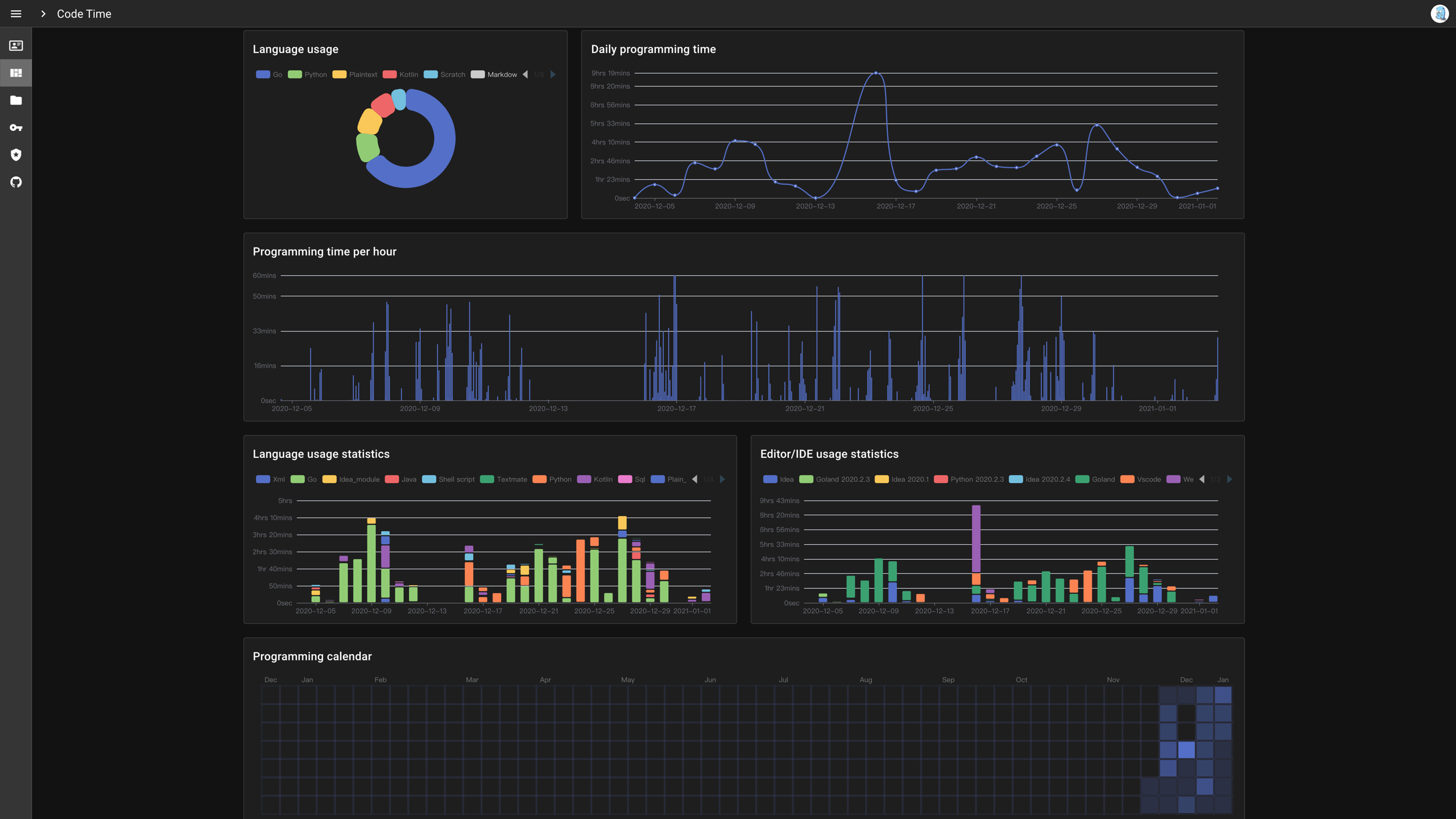1456x819 pixels.
Task: Open the GitHub sidebar icon
Action: click(16, 182)
